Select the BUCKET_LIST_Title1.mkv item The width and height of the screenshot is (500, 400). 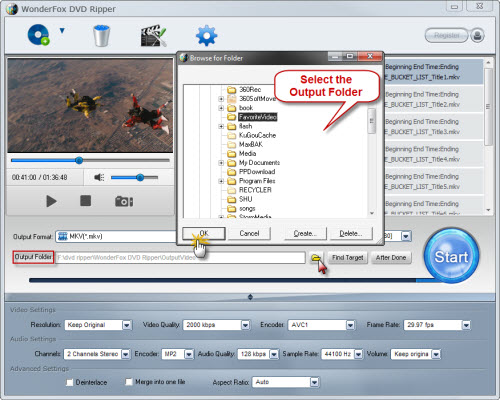(x=433, y=72)
